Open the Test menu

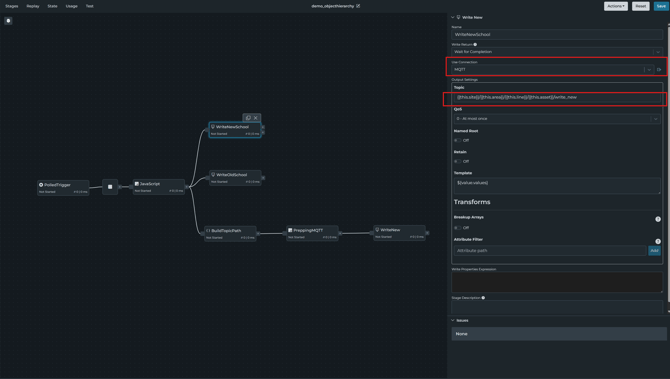point(89,6)
